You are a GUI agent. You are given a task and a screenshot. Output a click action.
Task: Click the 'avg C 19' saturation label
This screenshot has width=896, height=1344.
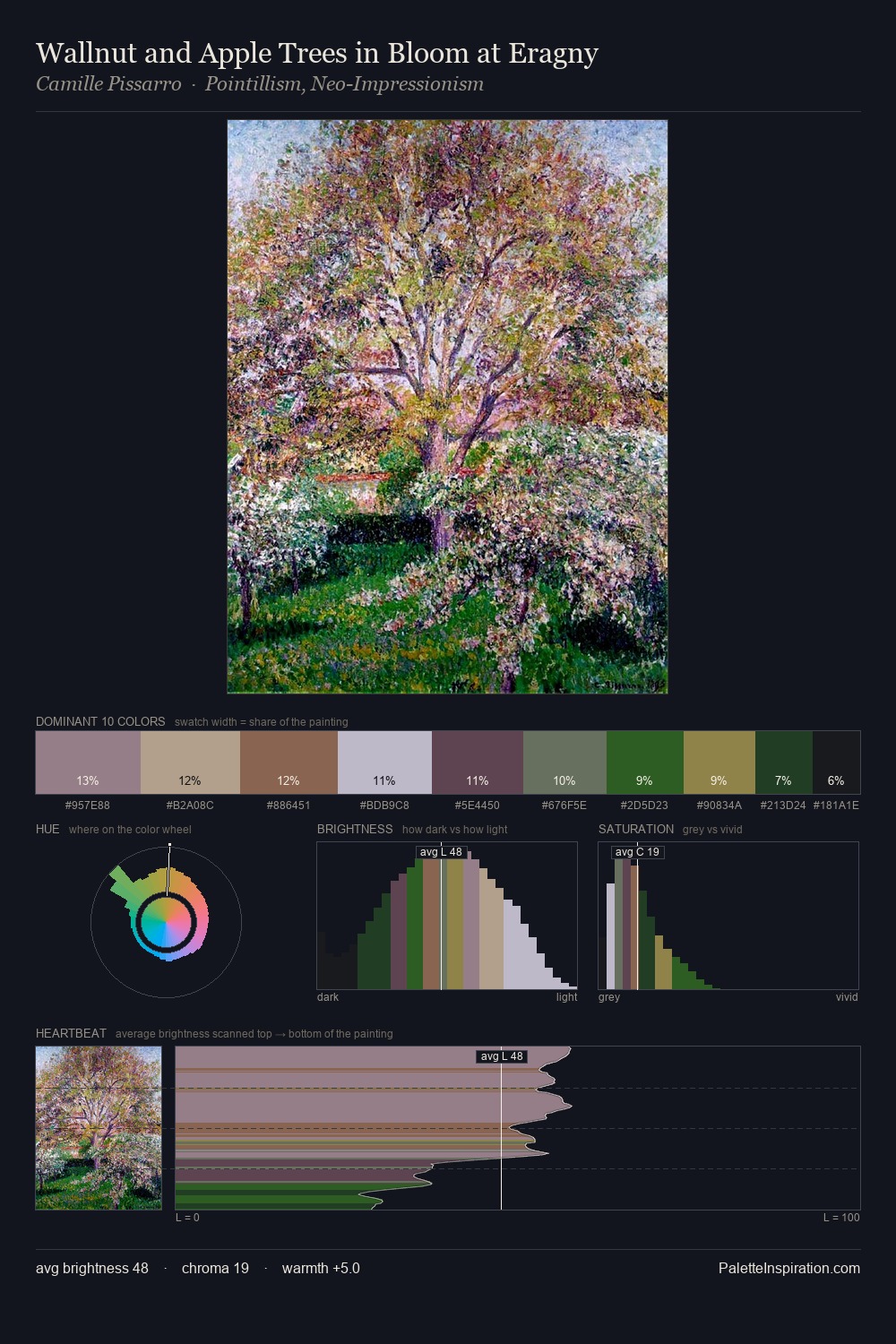637,852
